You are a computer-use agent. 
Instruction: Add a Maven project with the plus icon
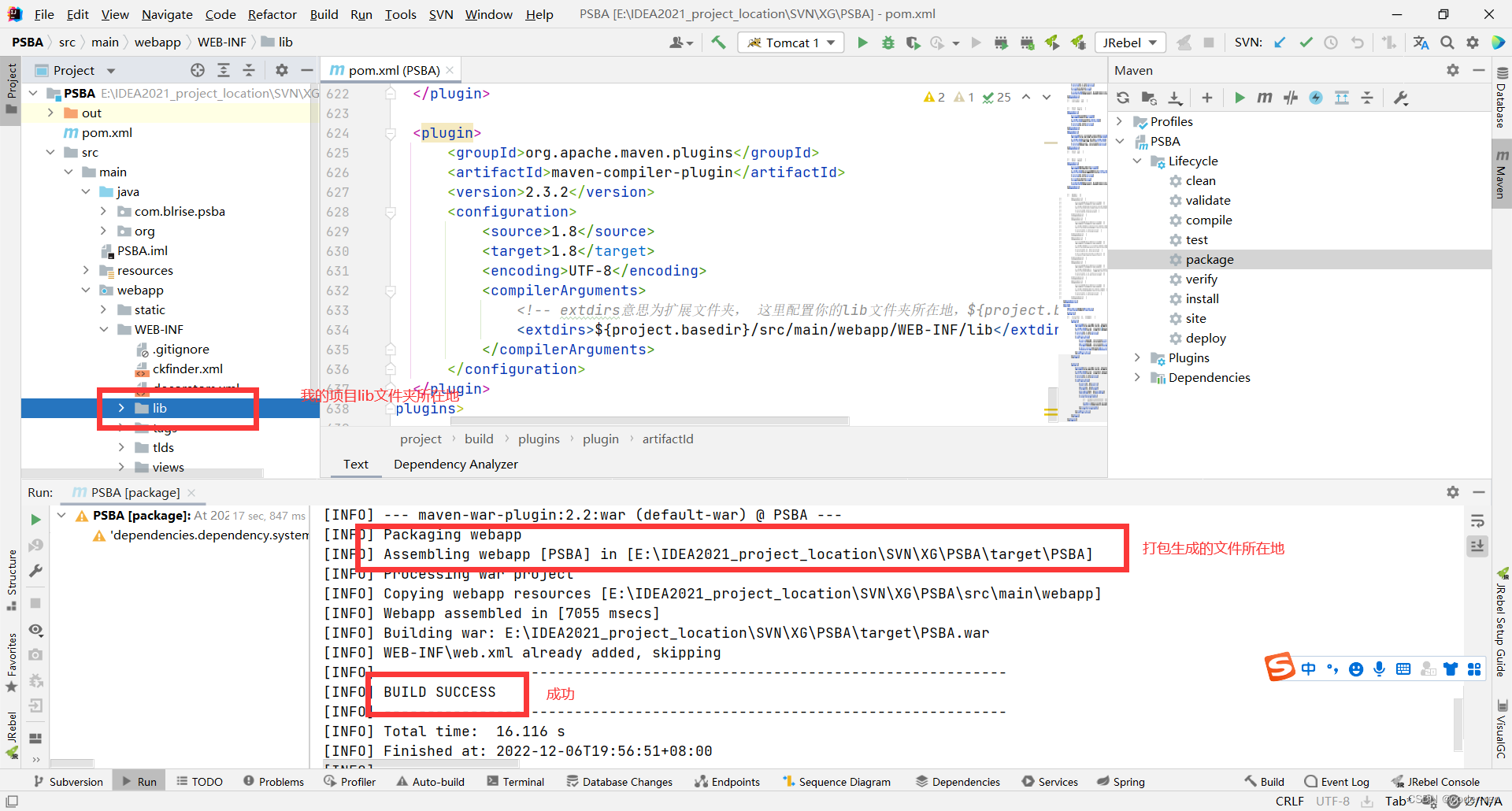1206,98
